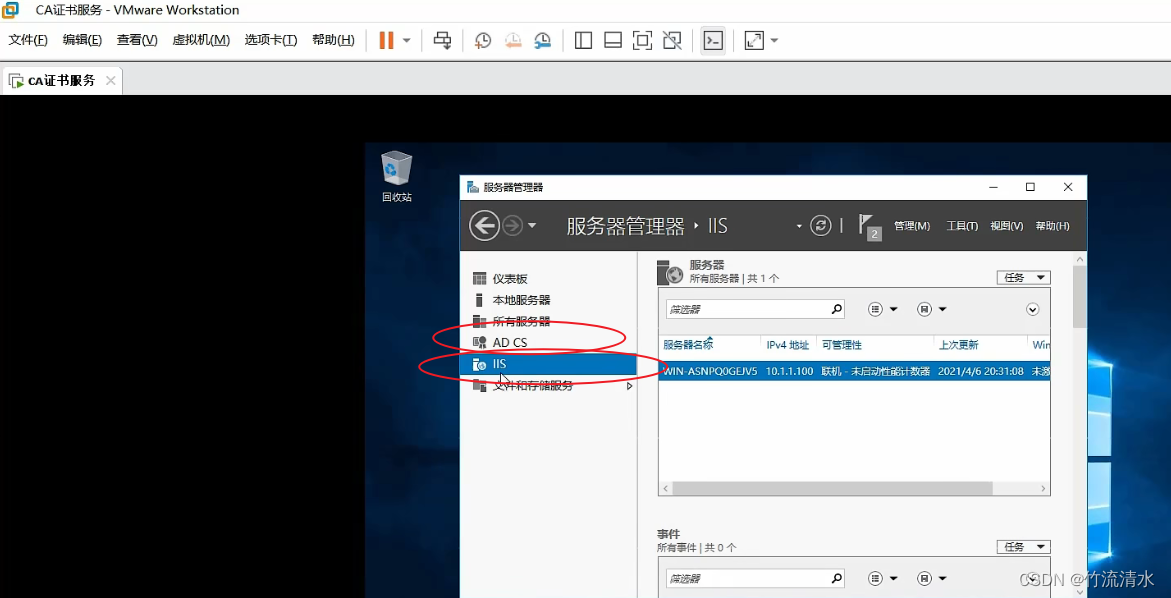
Task: Click the 10.1.1.100 IP address cell
Action: click(x=789, y=371)
